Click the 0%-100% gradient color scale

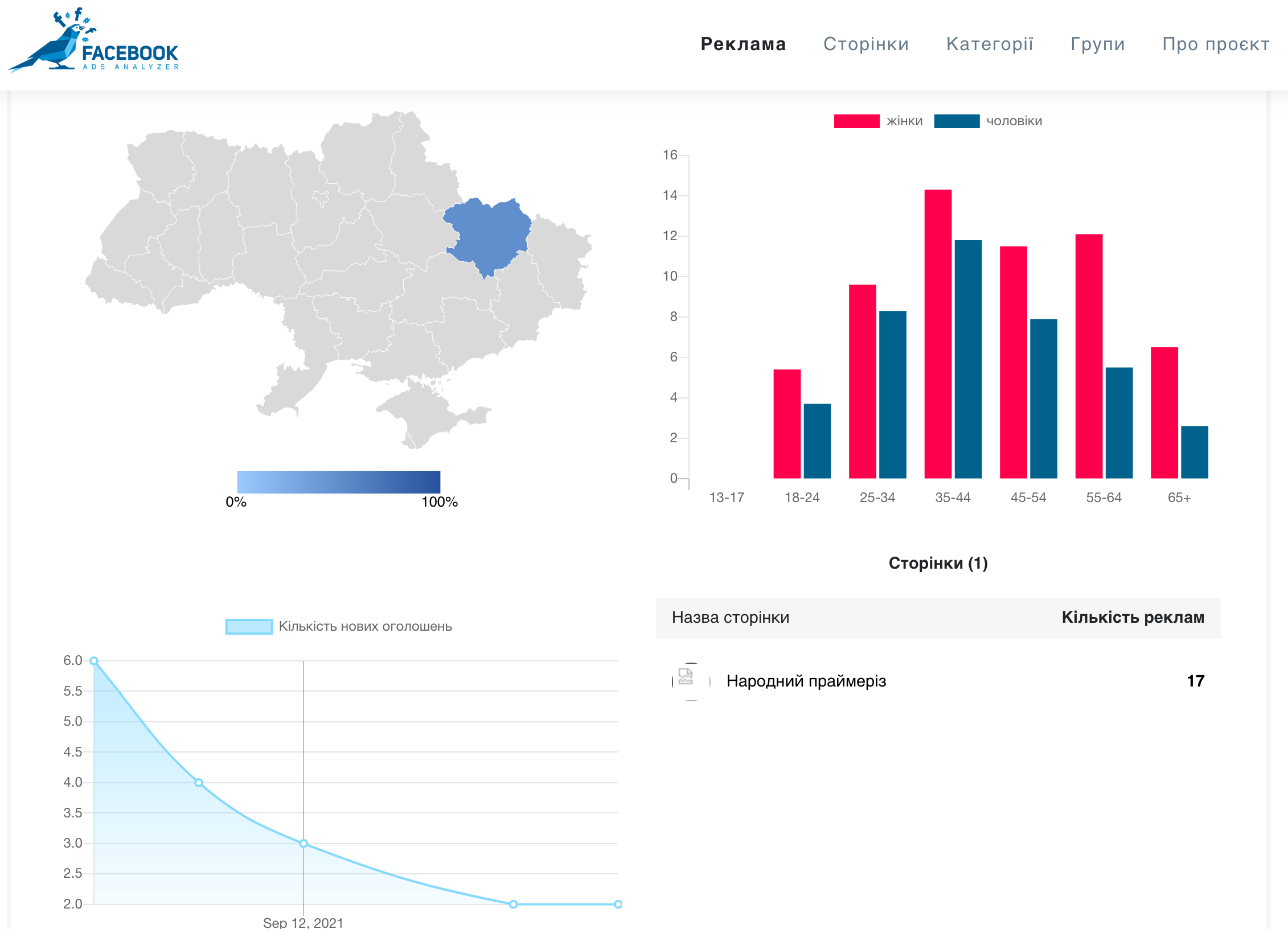(x=338, y=482)
